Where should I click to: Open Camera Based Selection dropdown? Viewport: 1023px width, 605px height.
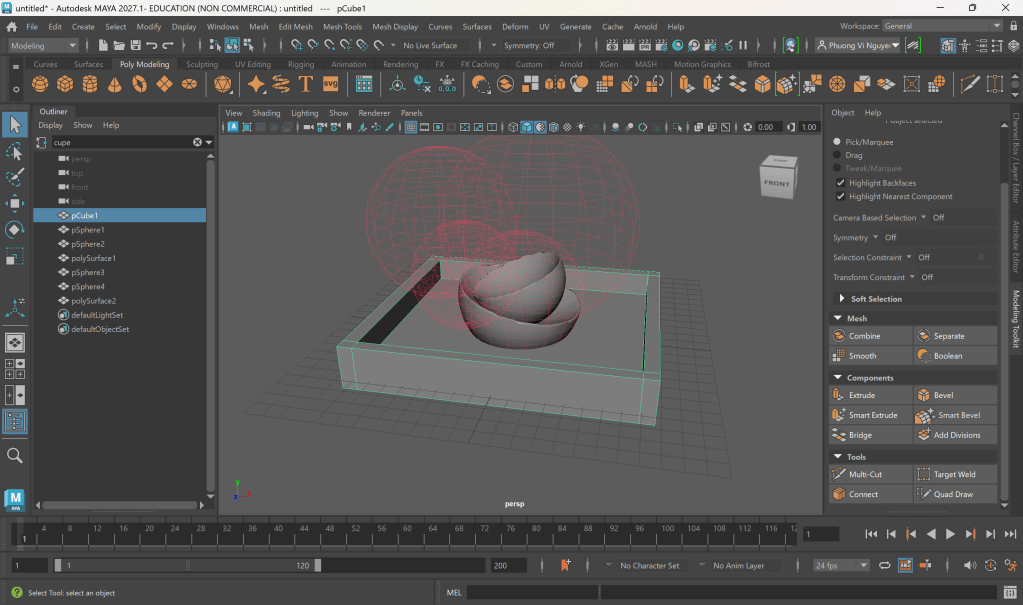tap(923, 217)
